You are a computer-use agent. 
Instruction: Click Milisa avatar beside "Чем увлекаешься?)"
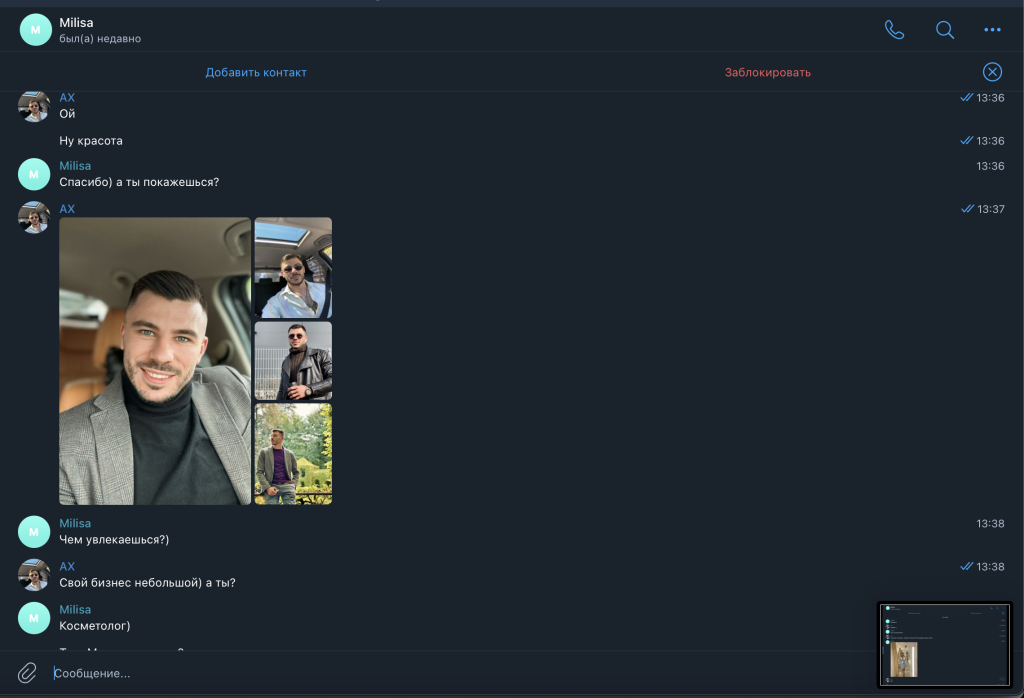pyautogui.click(x=34, y=531)
